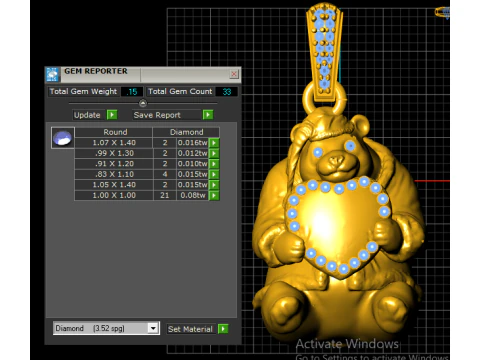Click the quantity 21 cell
The image size is (480, 360).
[165, 195]
